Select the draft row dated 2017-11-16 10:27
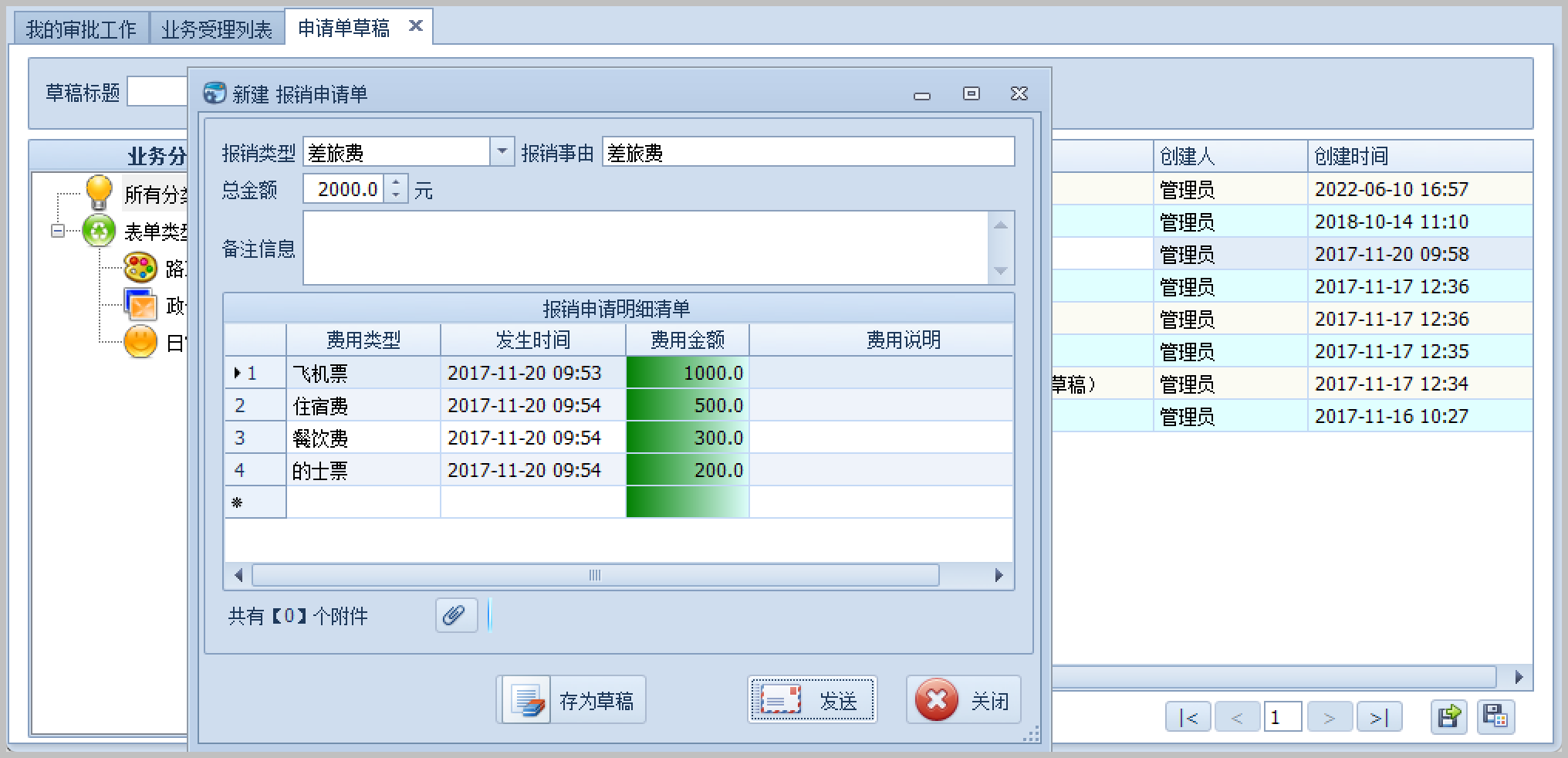1568x758 pixels. pos(1292,416)
